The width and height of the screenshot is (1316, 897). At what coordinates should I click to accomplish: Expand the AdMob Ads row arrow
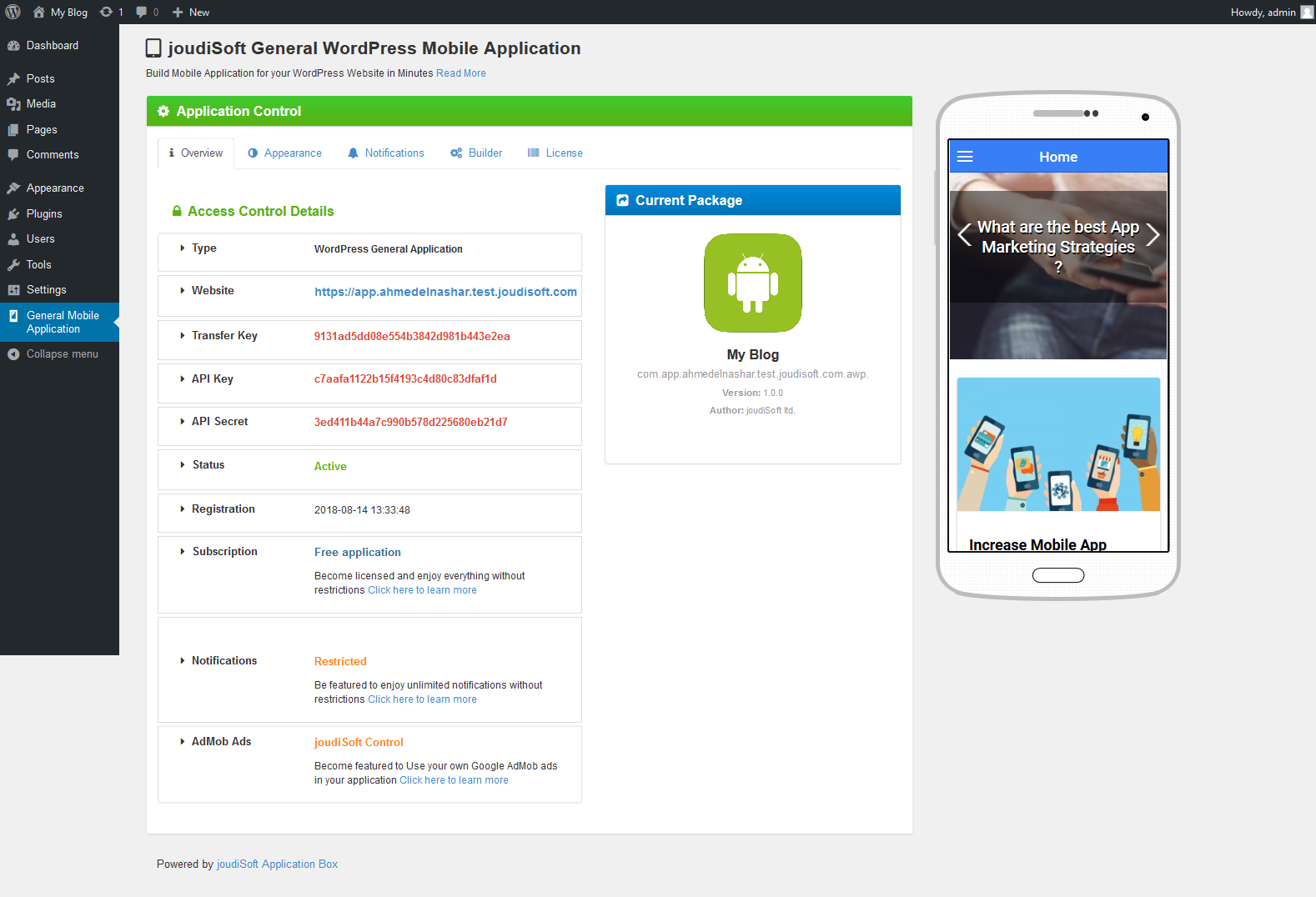(183, 742)
